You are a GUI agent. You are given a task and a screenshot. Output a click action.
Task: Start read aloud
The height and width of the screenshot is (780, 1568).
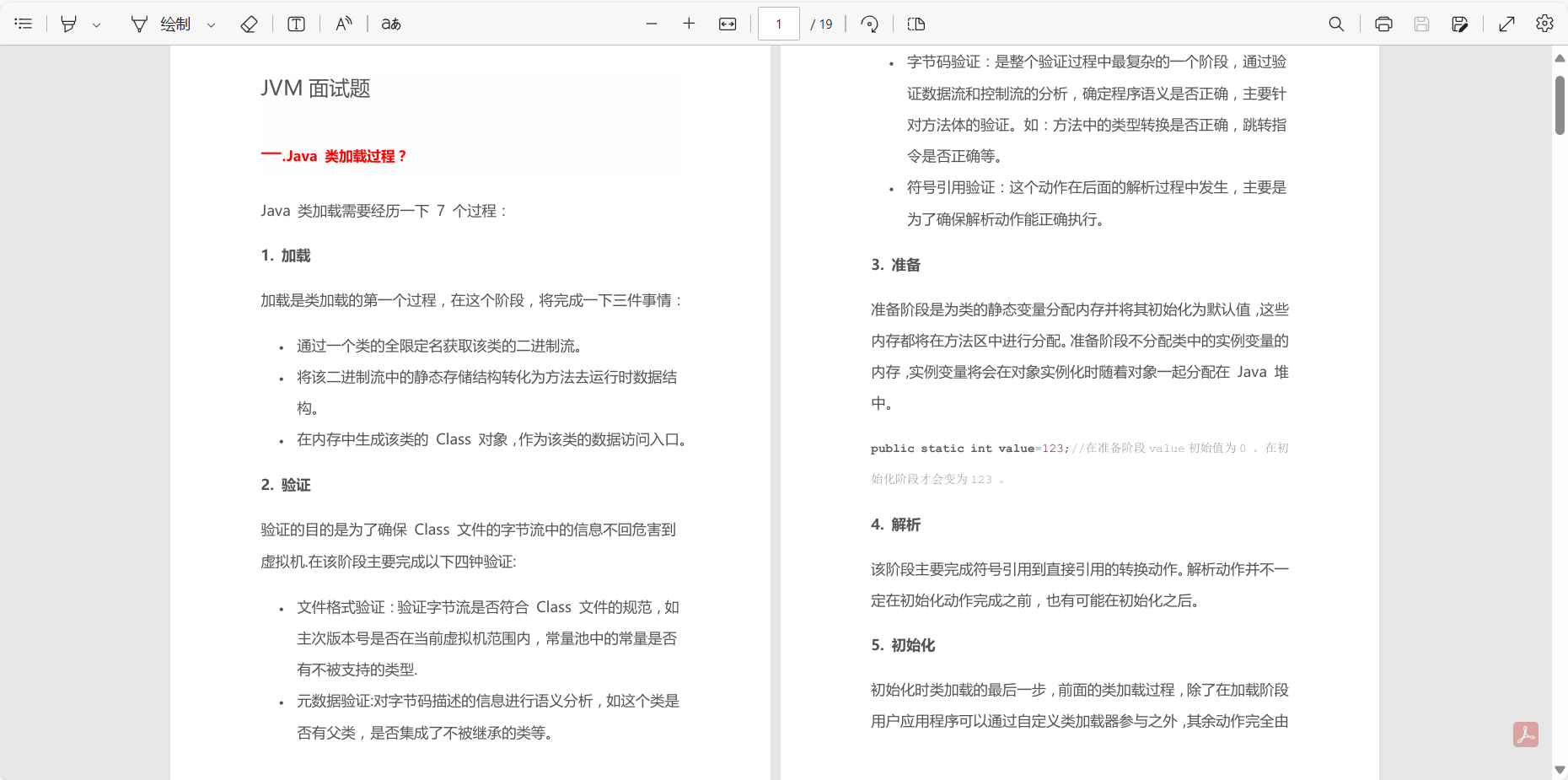tap(344, 24)
